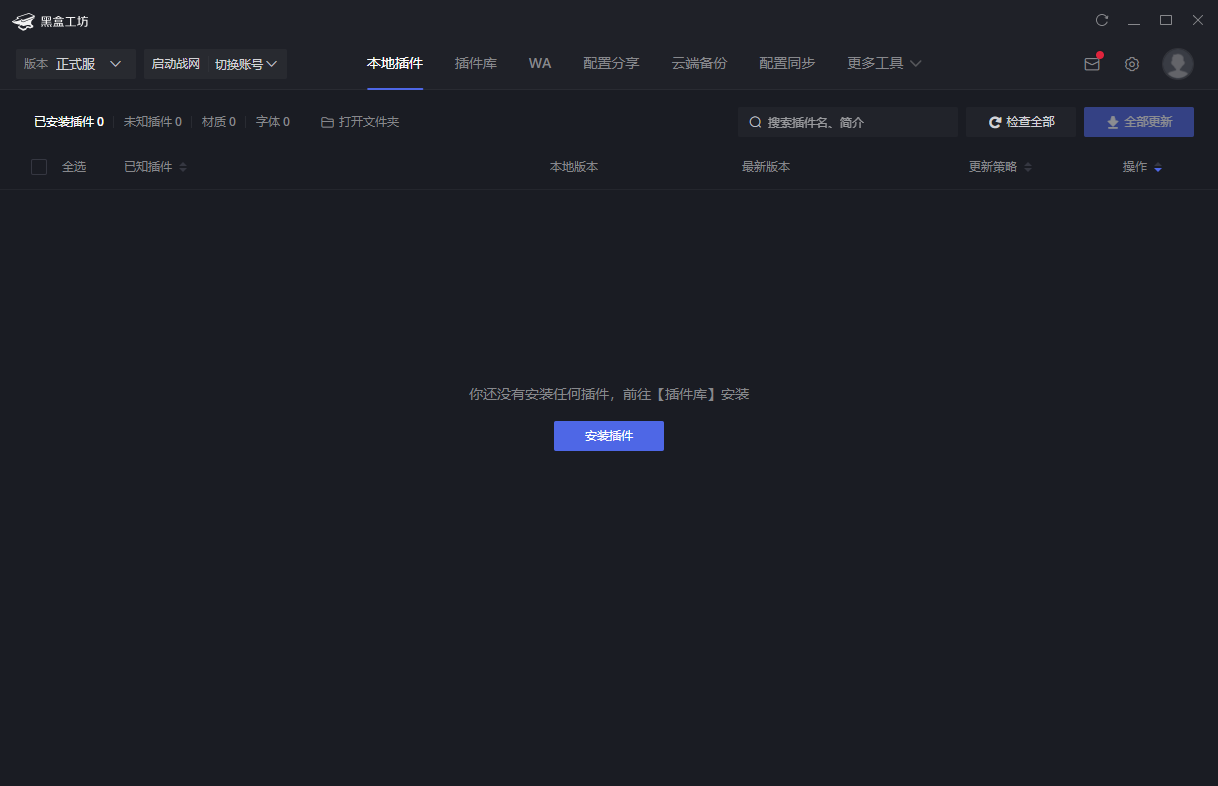Toggle the 全选 select-all checkbox
Image resolution: width=1218 pixels, height=786 pixels.
pos(39,166)
